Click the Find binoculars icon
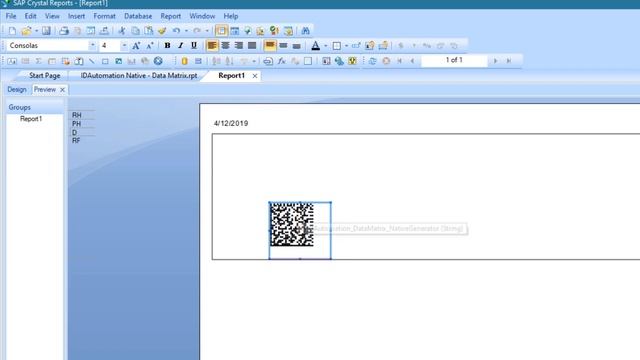Screen dimensions: 640x360 click(x=305, y=31)
